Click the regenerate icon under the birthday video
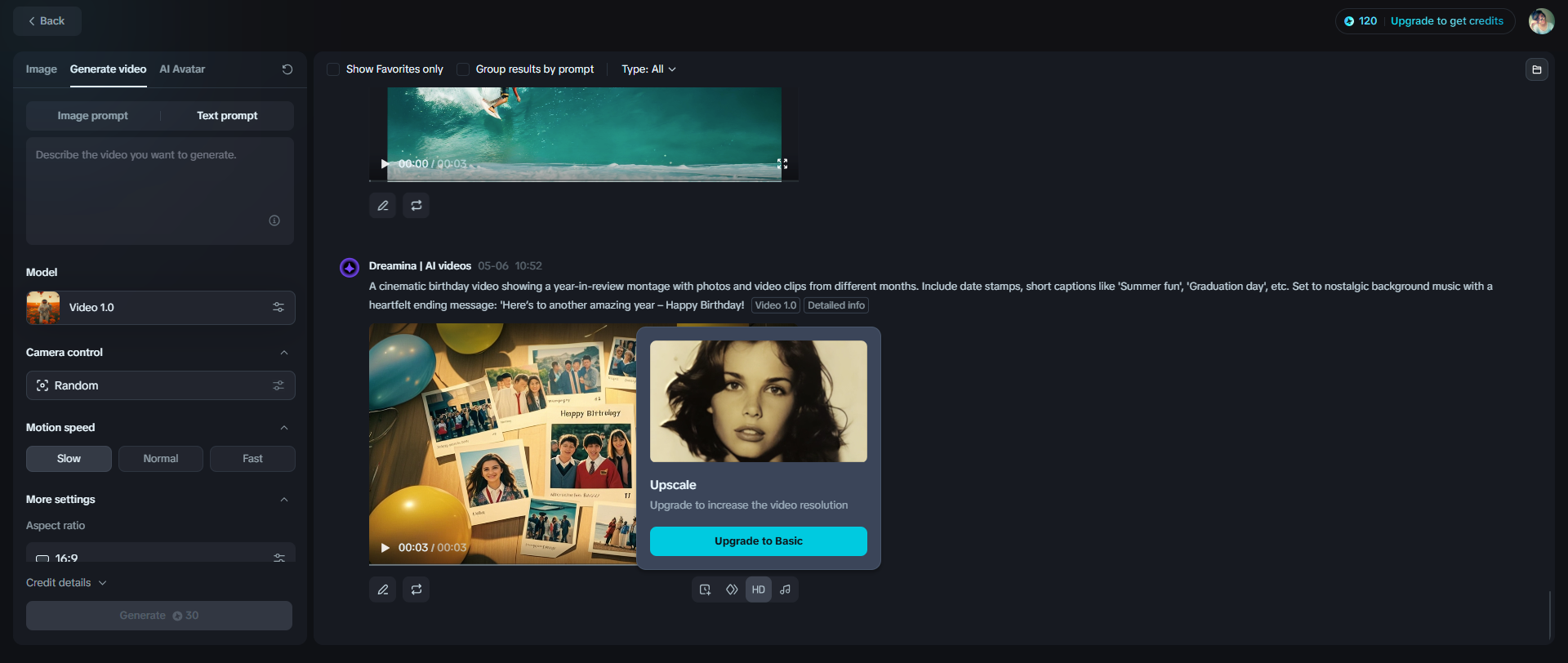This screenshot has height=663, width=1568. pos(416,590)
